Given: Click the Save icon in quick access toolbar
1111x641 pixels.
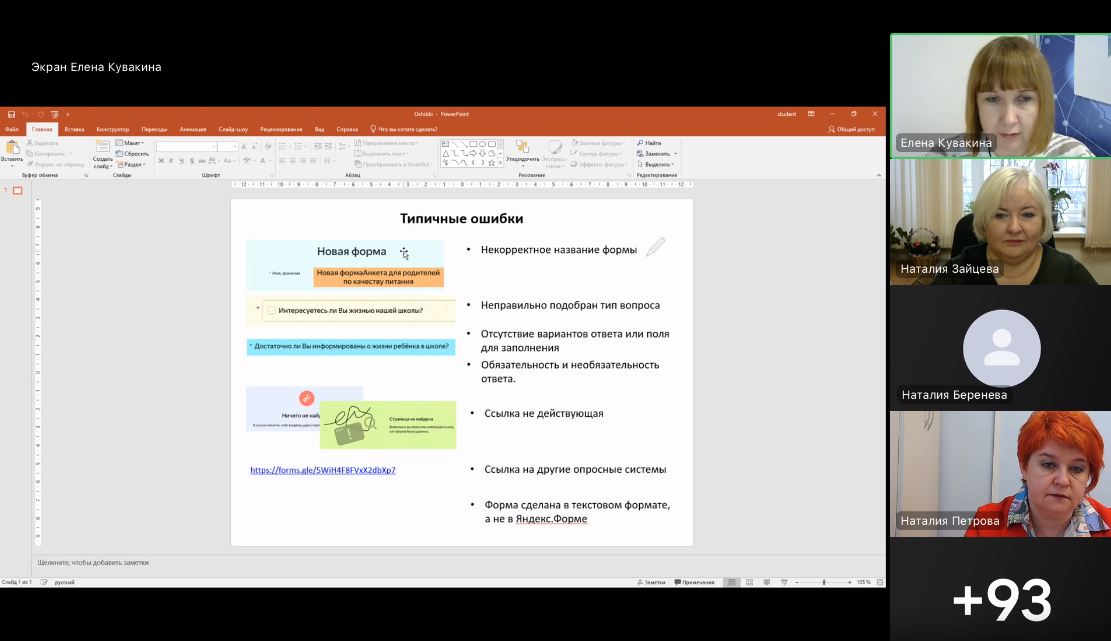Looking at the screenshot, I should pos(11,114).
